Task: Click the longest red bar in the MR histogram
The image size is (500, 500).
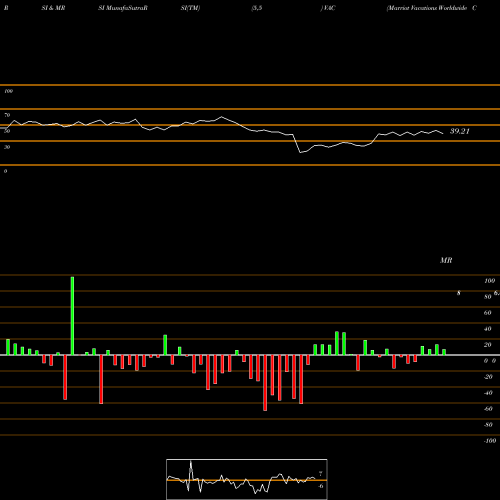Action: point(265,383)
